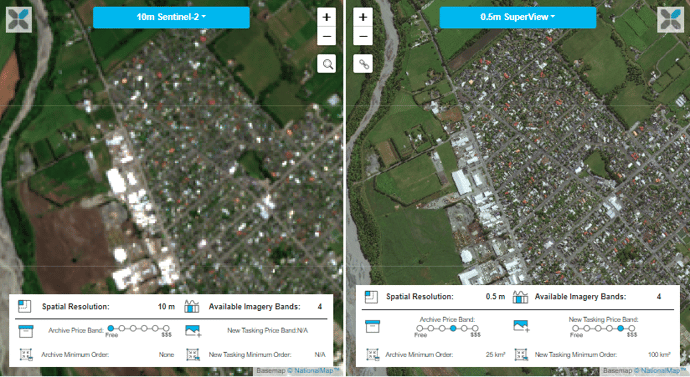Select the $$$ archive price dot for Sentinel-2
The image size is (690, 377).
coord(166,328)
